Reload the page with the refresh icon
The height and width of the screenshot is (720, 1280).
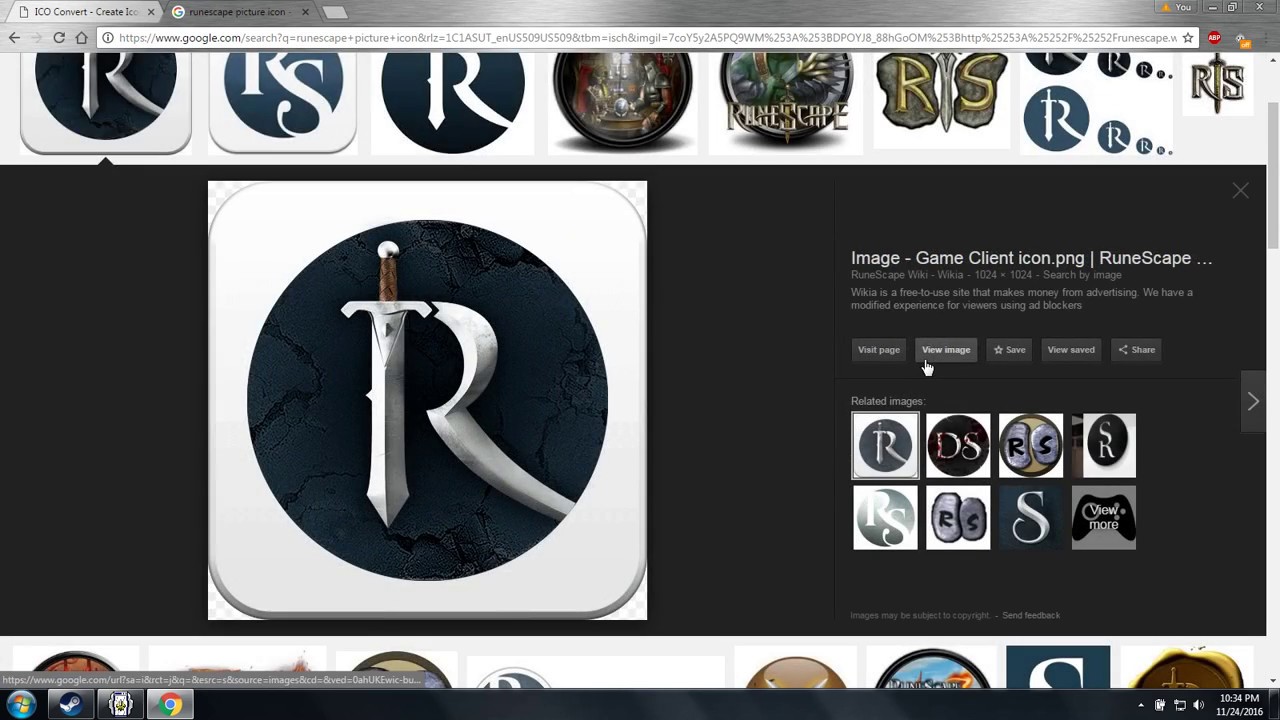tap(58, 37)
